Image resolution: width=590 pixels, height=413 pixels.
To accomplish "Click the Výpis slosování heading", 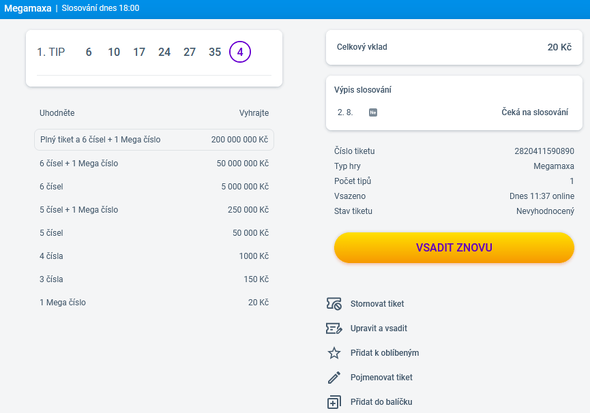I will 363,90.
